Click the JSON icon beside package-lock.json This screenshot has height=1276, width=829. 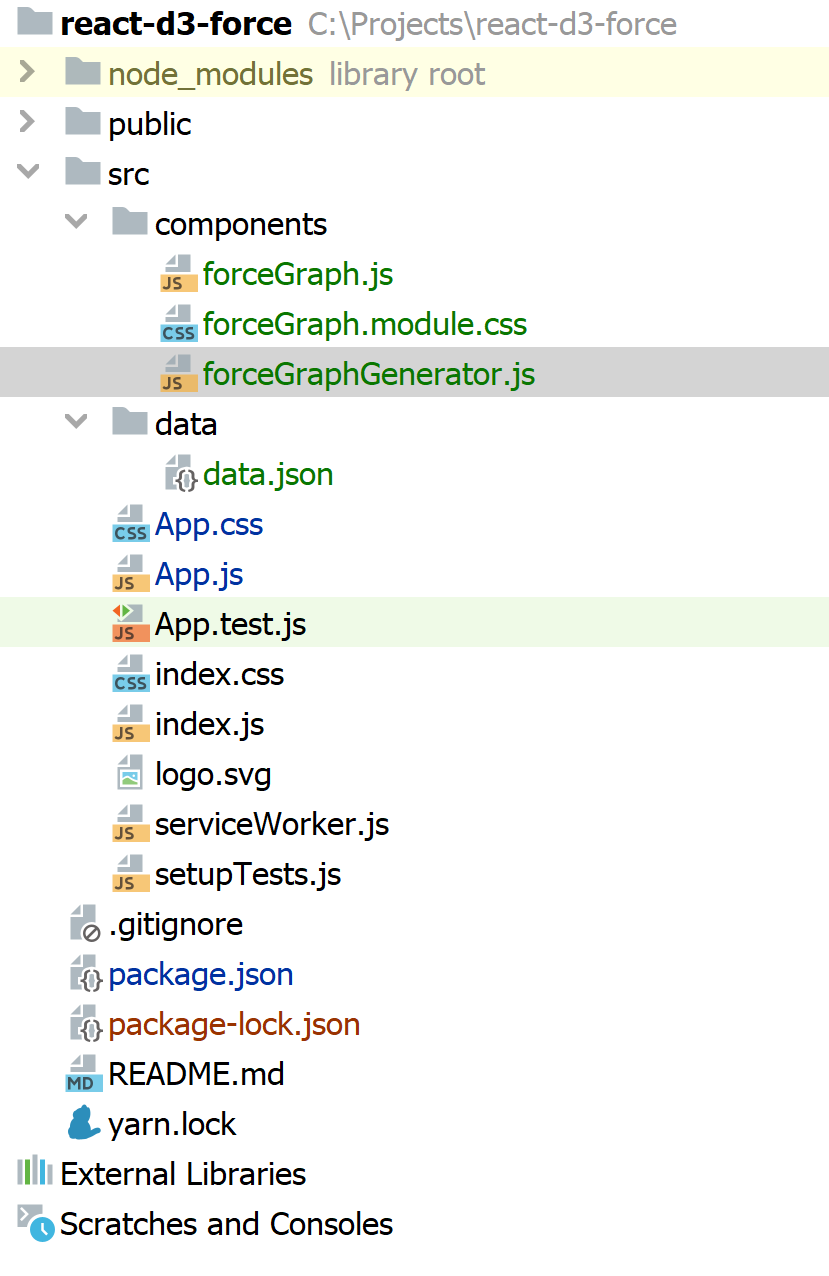click(86, 1023)
